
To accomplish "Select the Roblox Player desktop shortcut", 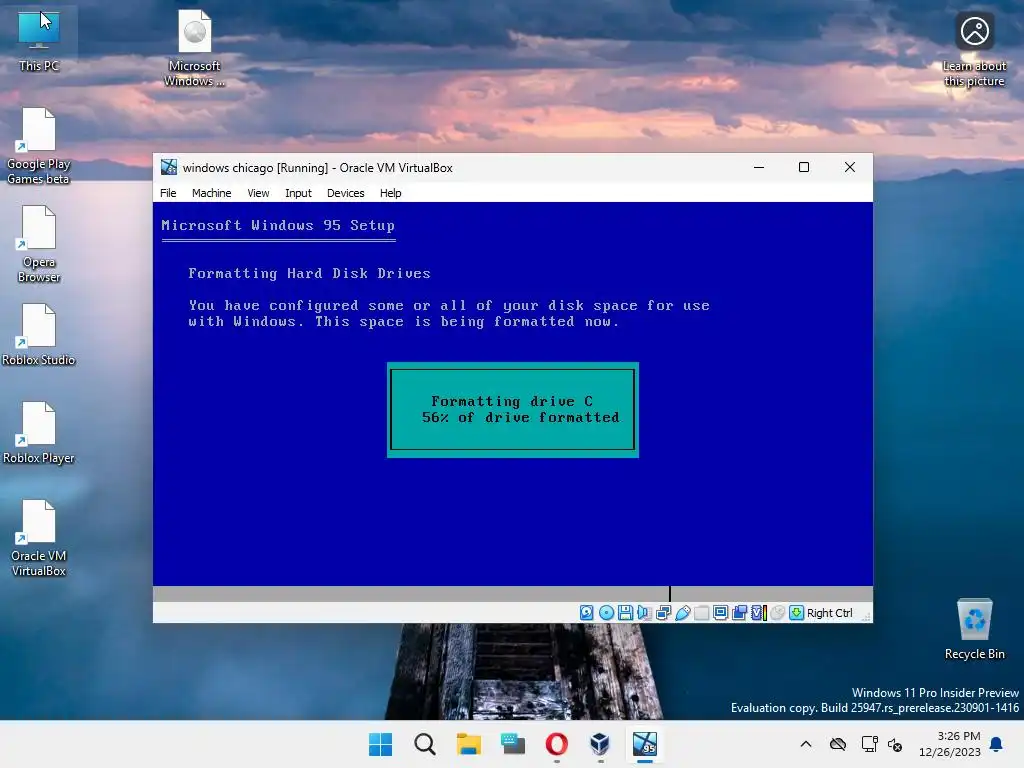I will pos(39,432).
